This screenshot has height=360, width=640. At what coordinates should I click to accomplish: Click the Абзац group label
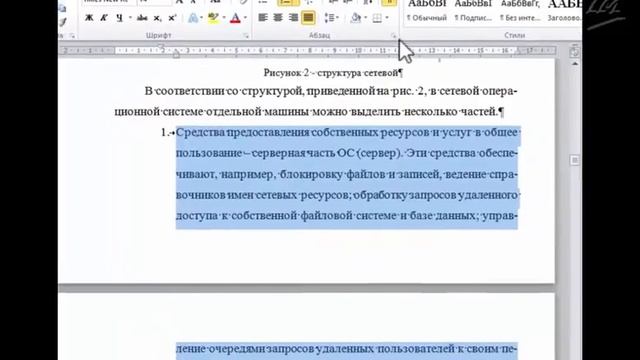(x=319, y=36)
